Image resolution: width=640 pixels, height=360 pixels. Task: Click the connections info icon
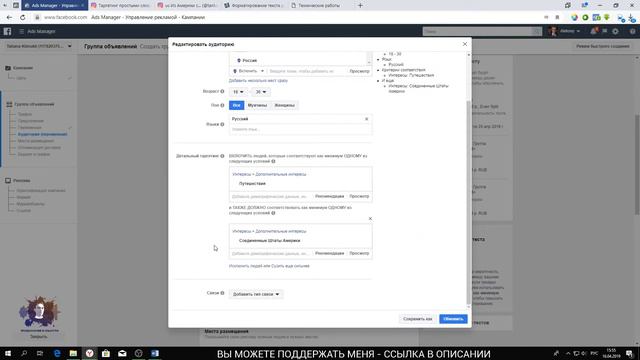click(222, 293)
